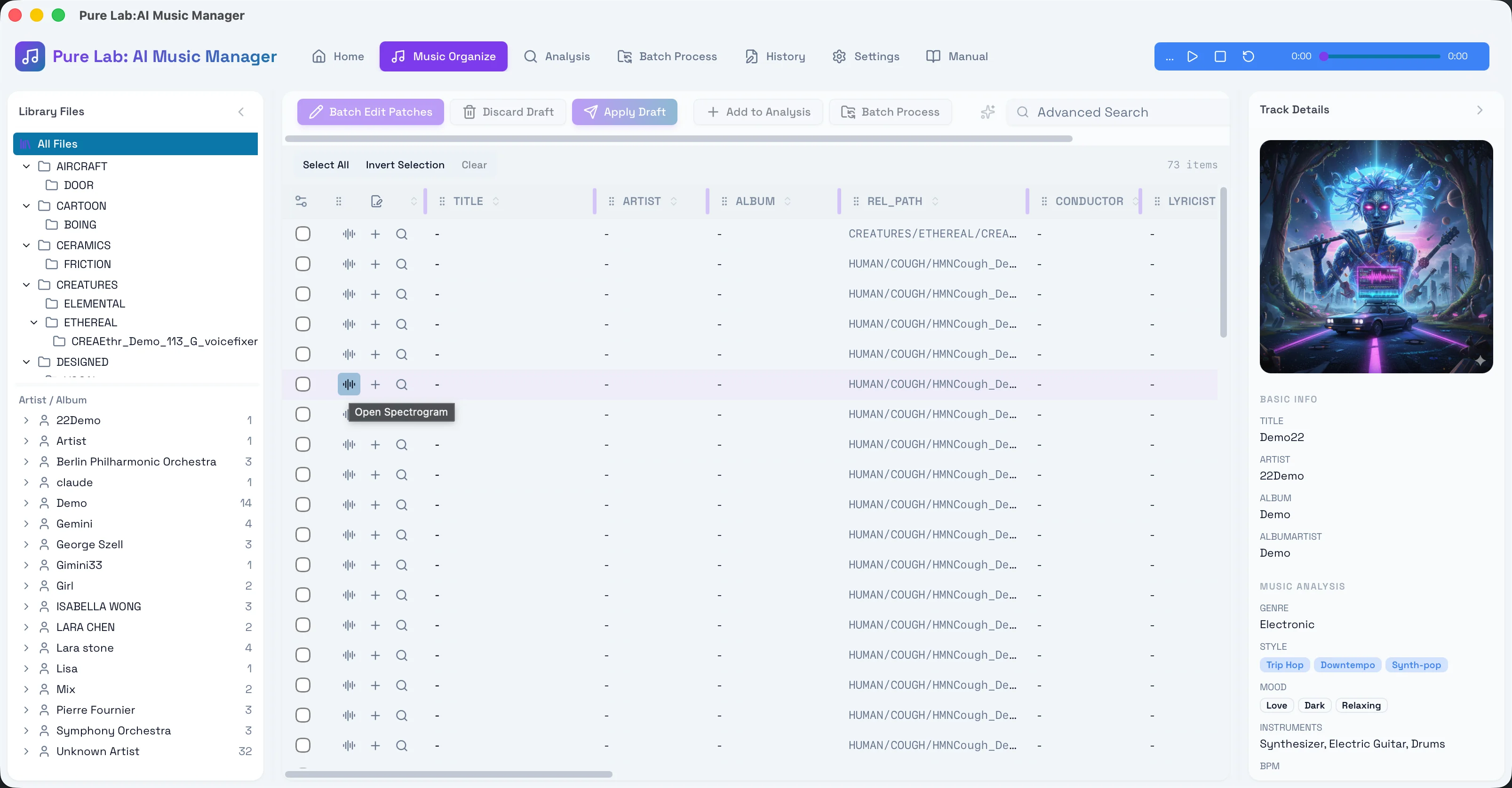Click the magnifier icon in the CREATURES/ETHEREAL row

[401, 234]
